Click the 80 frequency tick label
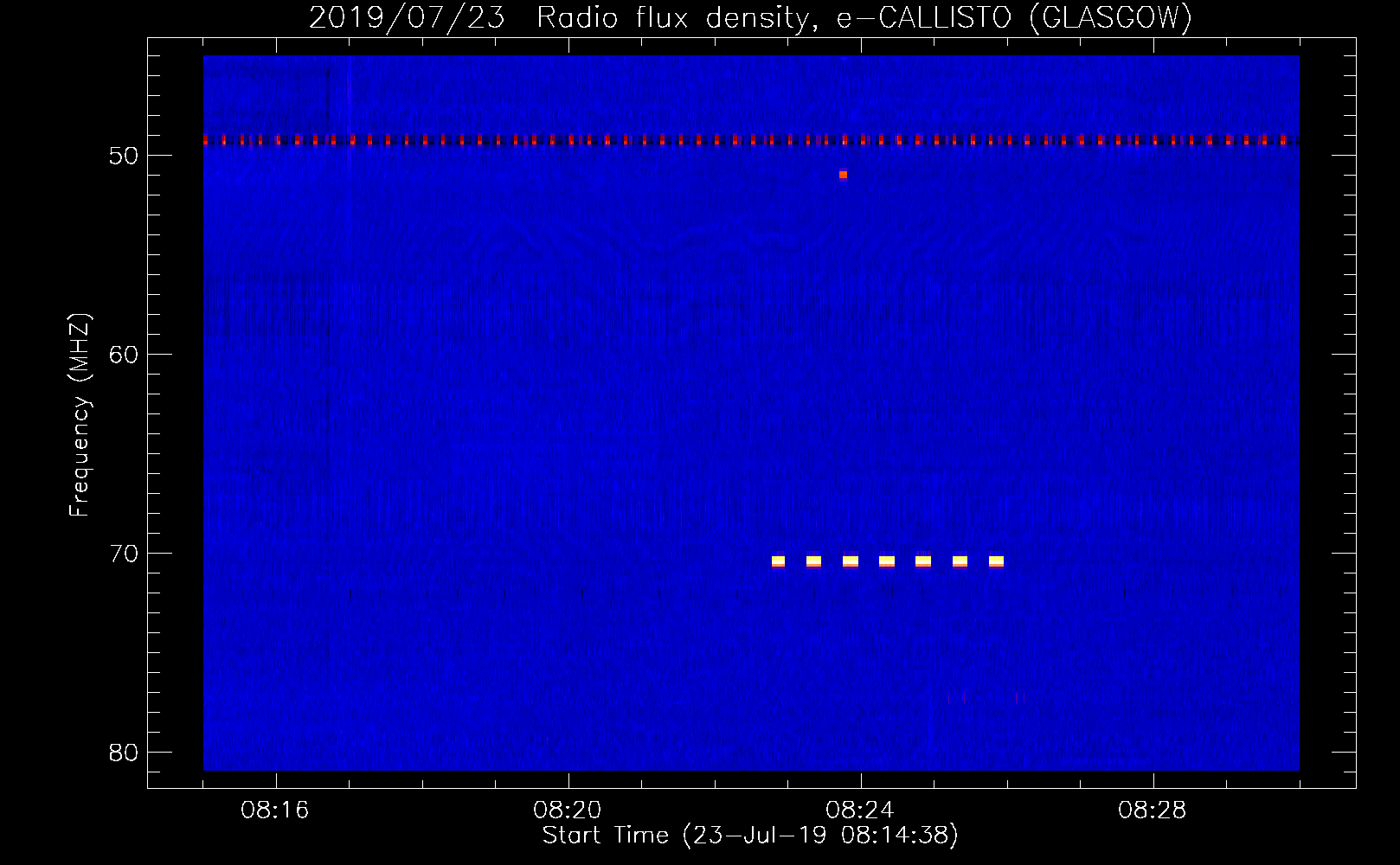Viewport: 1400px width, 865px height. pos(124,753)
